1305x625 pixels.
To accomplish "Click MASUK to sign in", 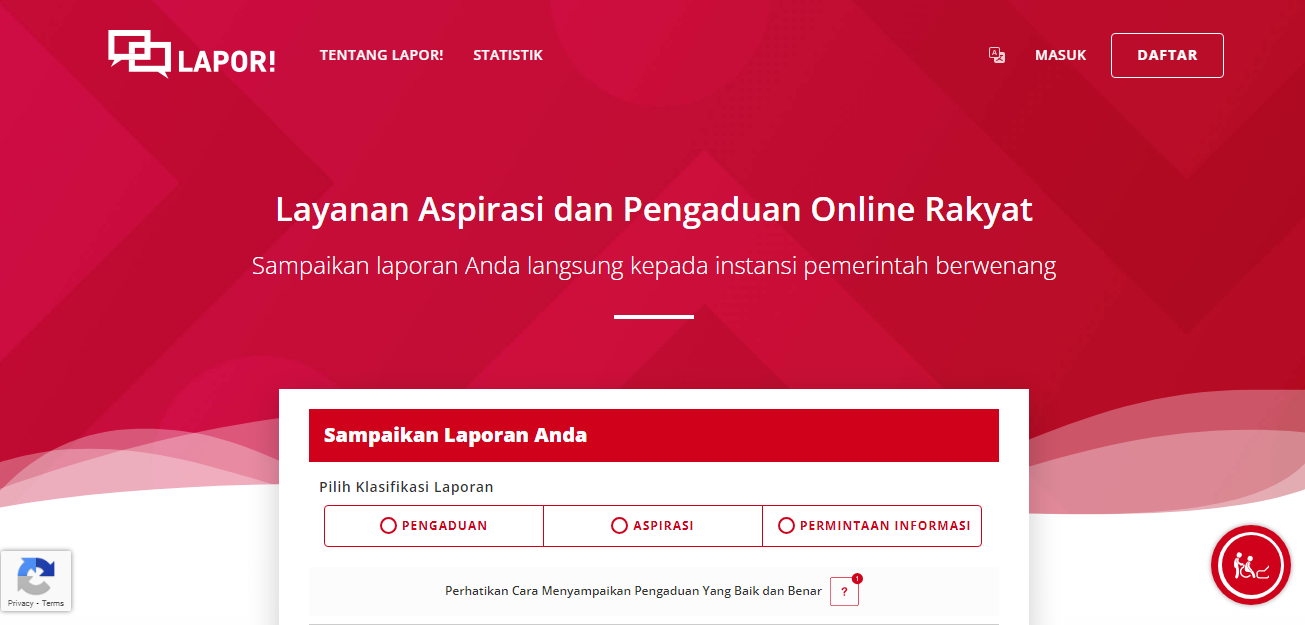I will click(1060, 55).
